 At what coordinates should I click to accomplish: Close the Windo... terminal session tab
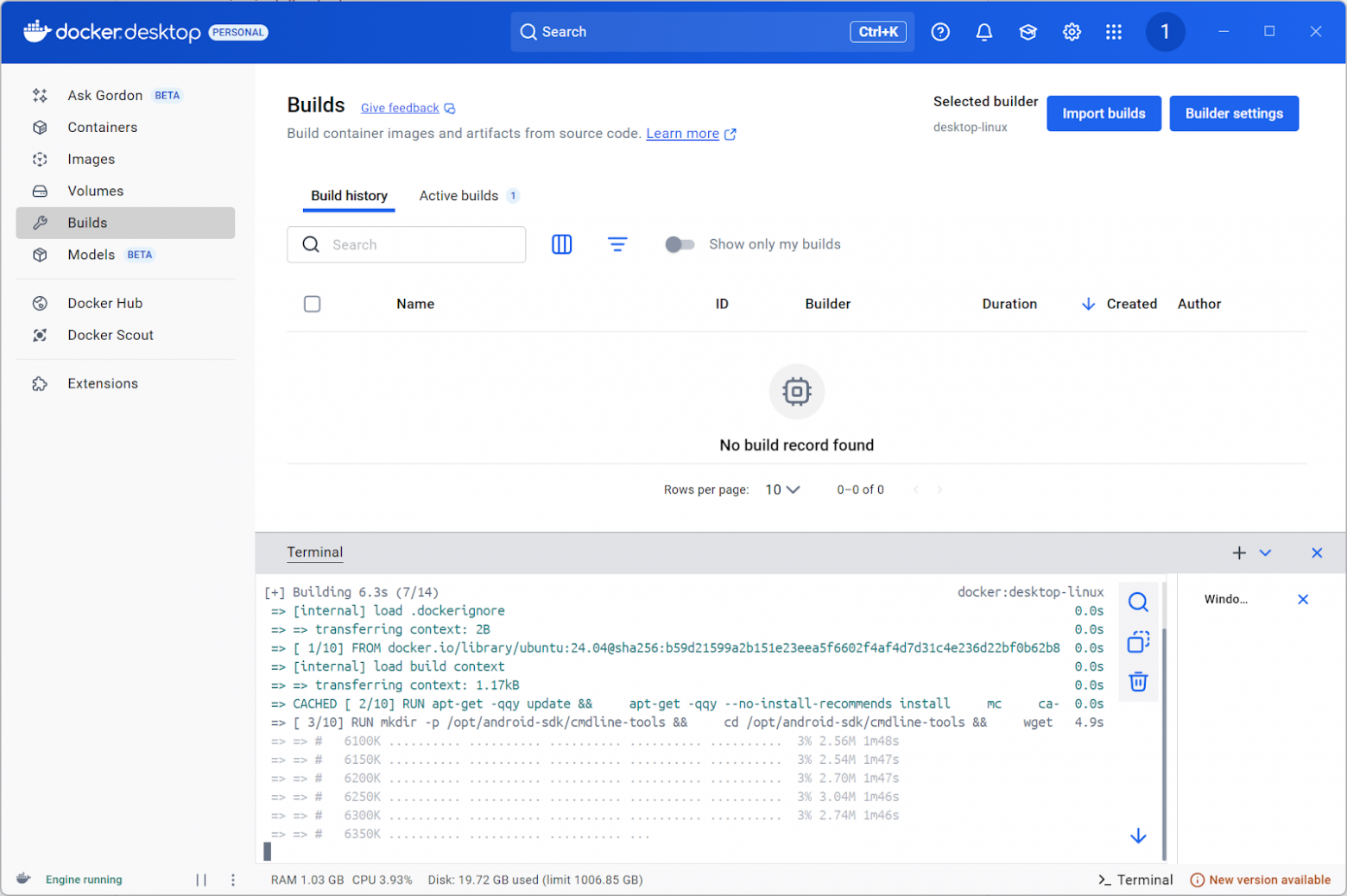click(x=1303, y=599)
